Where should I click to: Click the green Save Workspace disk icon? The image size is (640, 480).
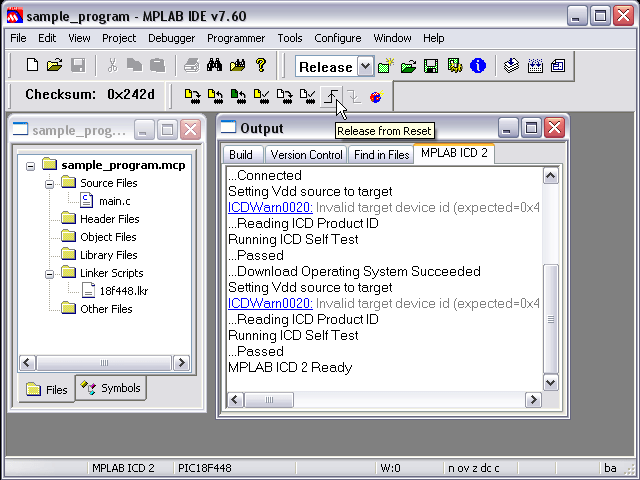[x=431, y=66]
